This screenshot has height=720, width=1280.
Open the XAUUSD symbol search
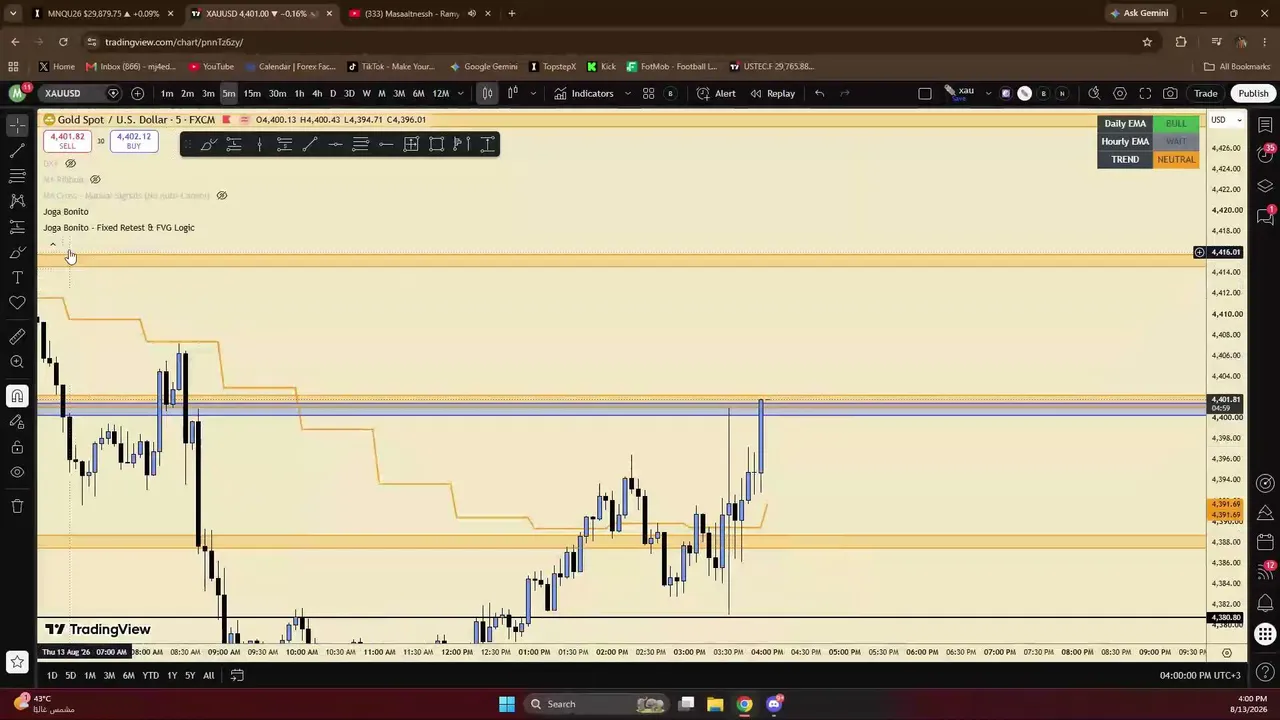[x=62, y=93]
